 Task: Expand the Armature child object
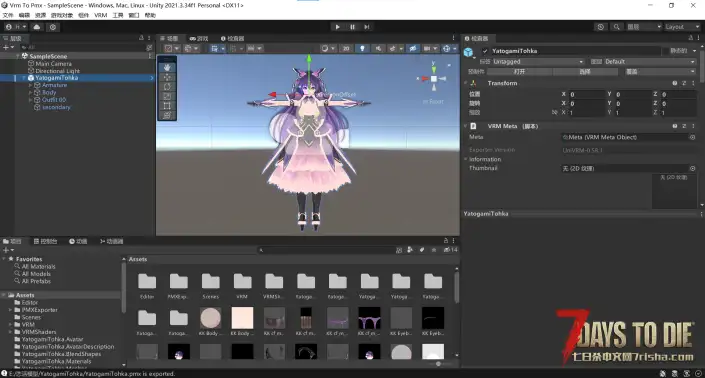(x=31, y=85)
